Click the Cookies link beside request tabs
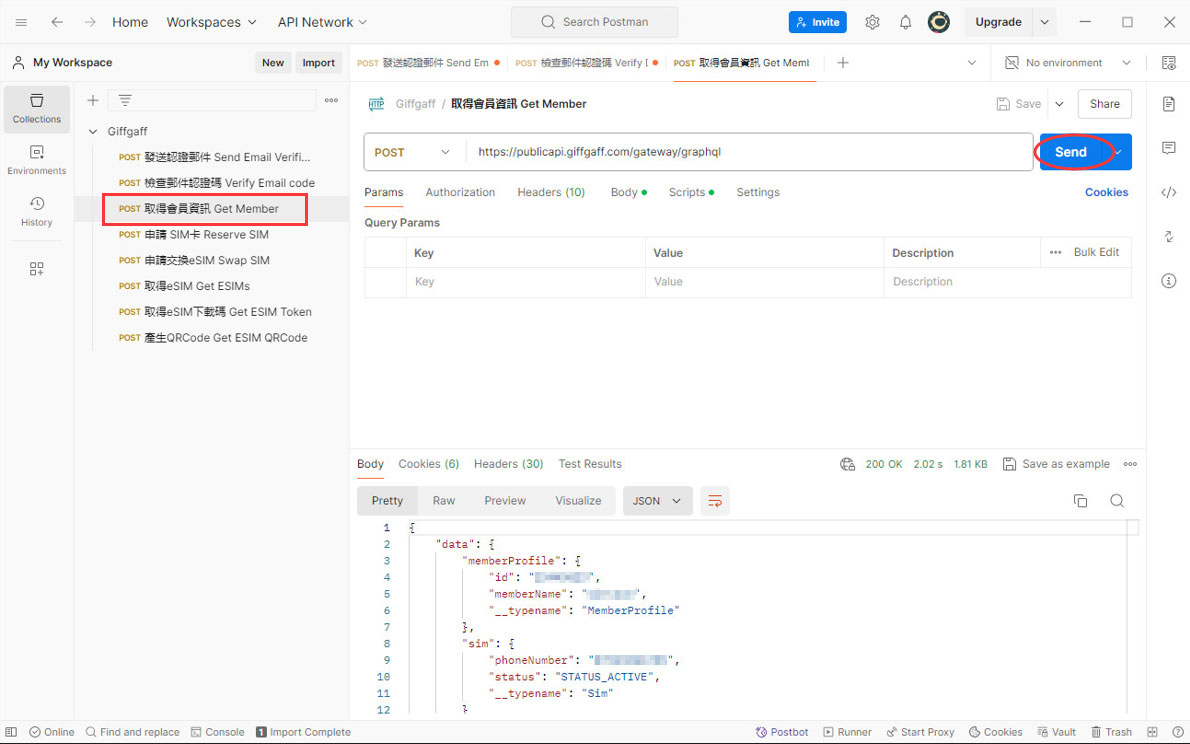The height and width of the screenshot is (744, 1190). (x=1106, y=192)
